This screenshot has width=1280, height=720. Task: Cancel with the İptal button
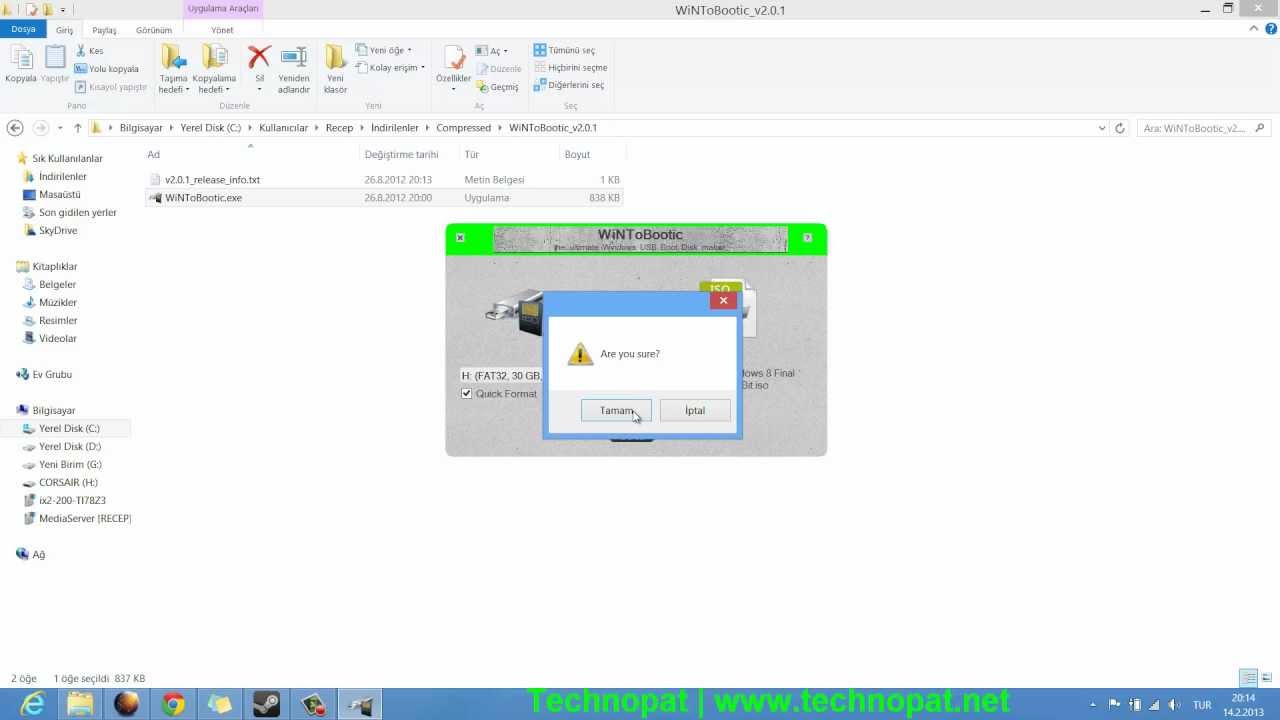(x=695, y=411)
